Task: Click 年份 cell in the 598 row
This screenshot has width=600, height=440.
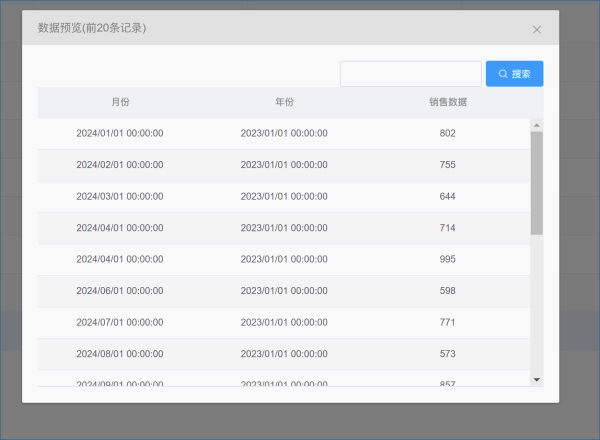Action: click(x=284, y=291)
